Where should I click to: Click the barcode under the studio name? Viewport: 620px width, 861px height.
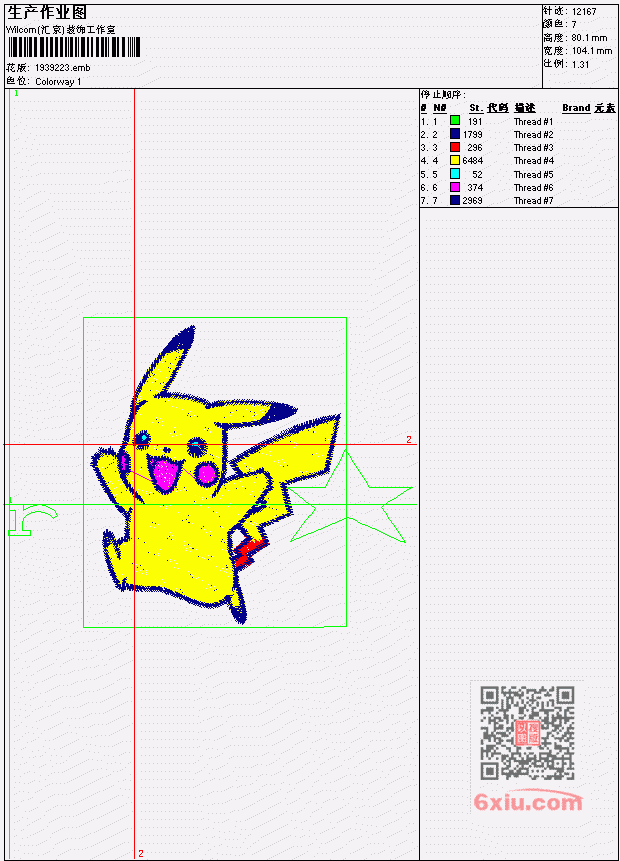coord(74,47)
